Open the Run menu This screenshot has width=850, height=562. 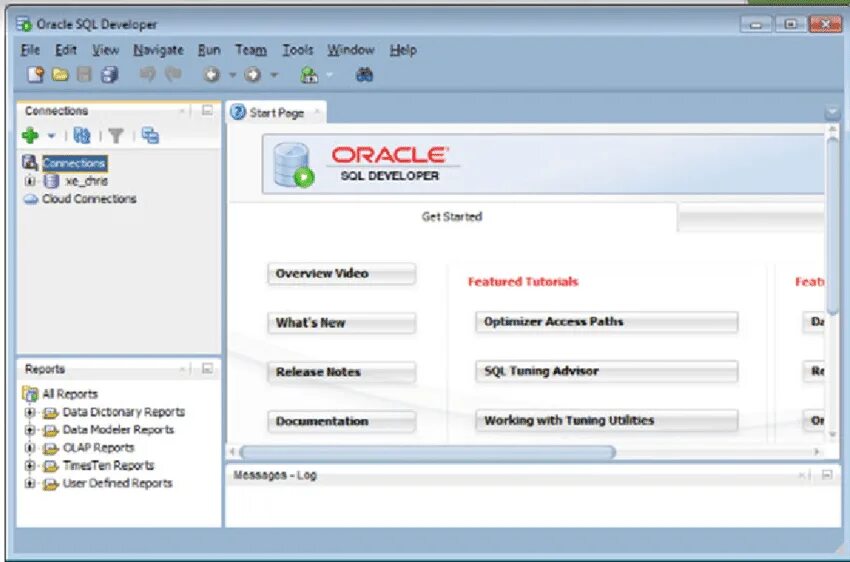click(209, 50)
